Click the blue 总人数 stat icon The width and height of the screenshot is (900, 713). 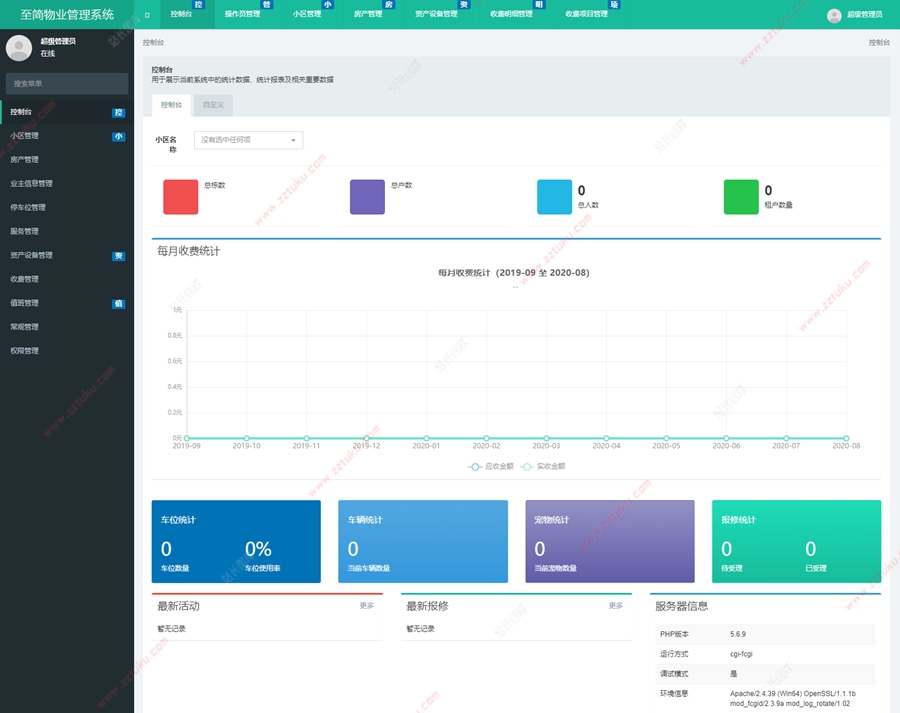554,197
